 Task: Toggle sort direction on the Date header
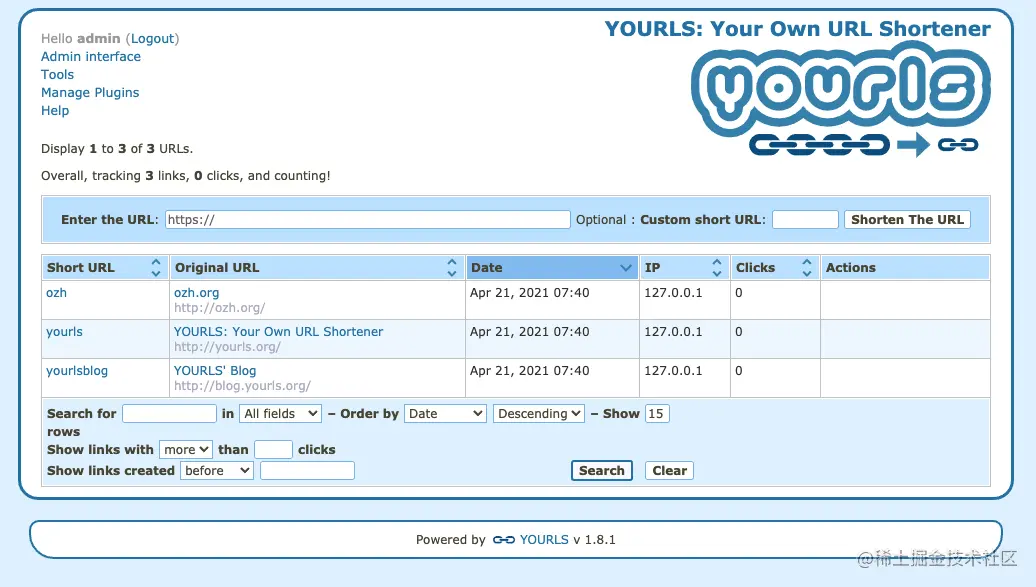point(628,267)
